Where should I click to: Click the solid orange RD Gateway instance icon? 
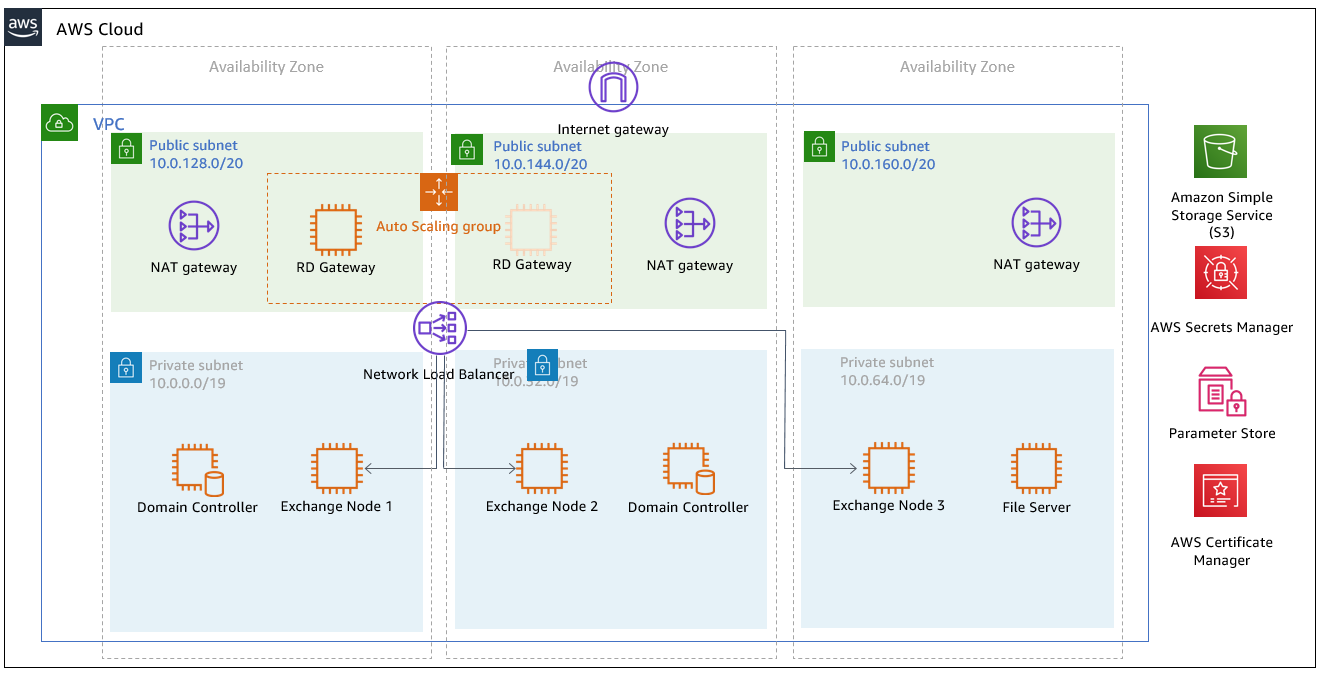(335, 230)
